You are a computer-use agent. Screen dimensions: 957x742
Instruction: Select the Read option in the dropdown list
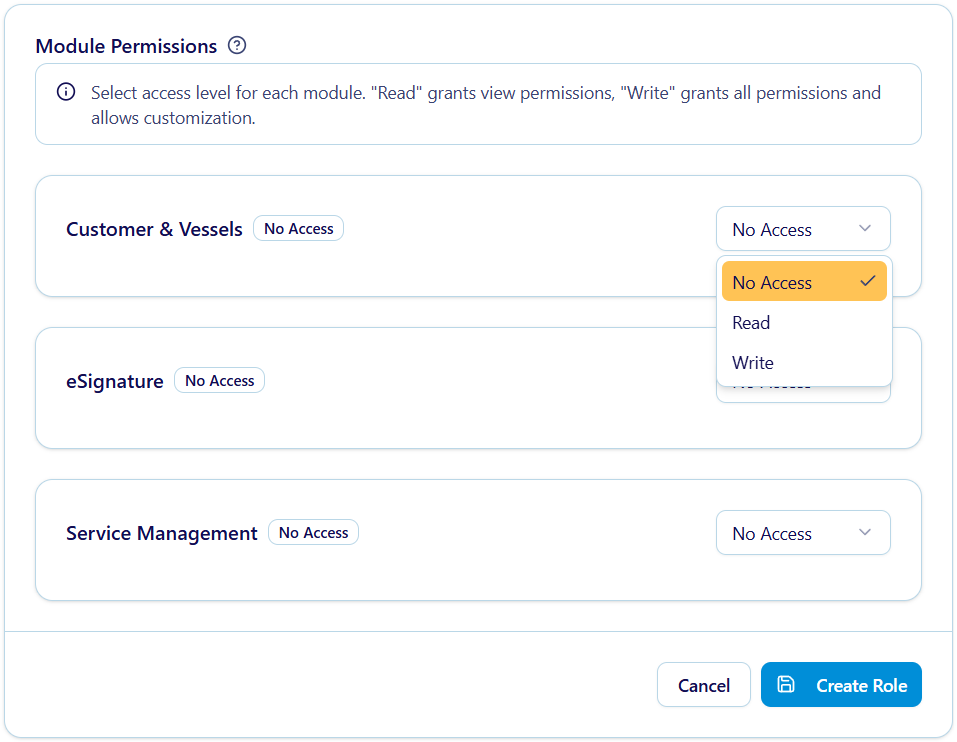pos(751,323)
